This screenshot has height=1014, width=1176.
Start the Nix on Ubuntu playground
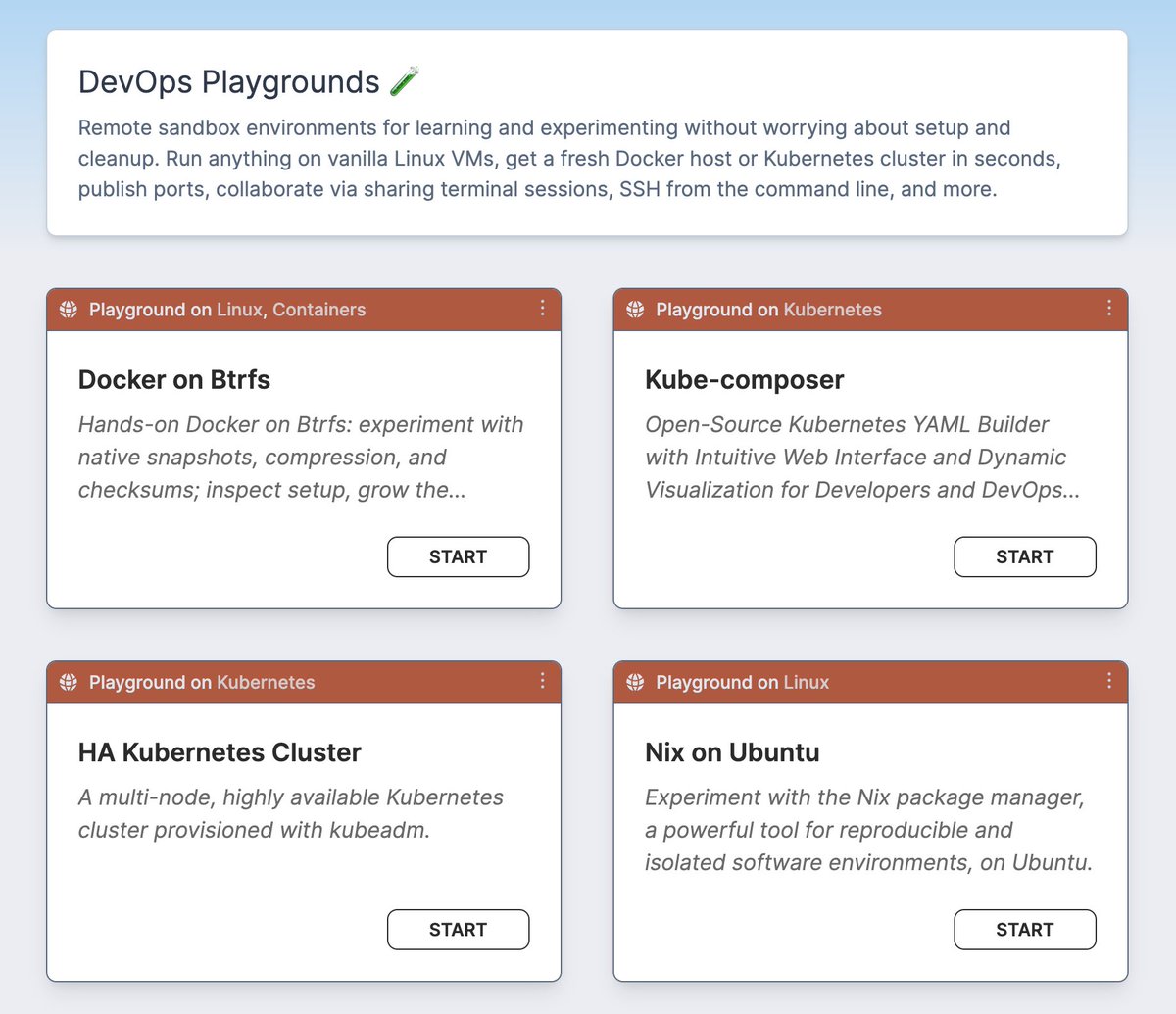[1025, 930]
